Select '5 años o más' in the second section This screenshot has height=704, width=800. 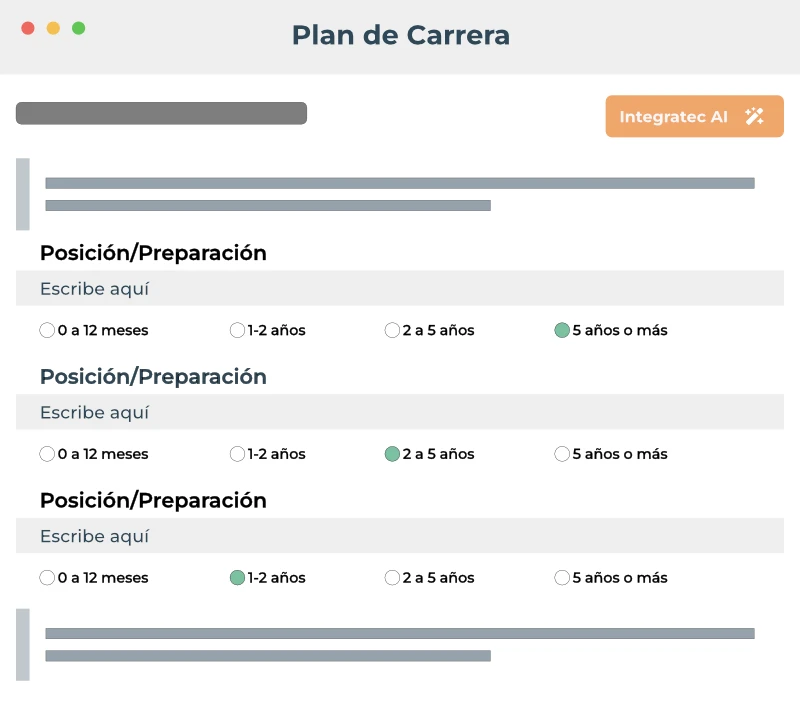562,454
